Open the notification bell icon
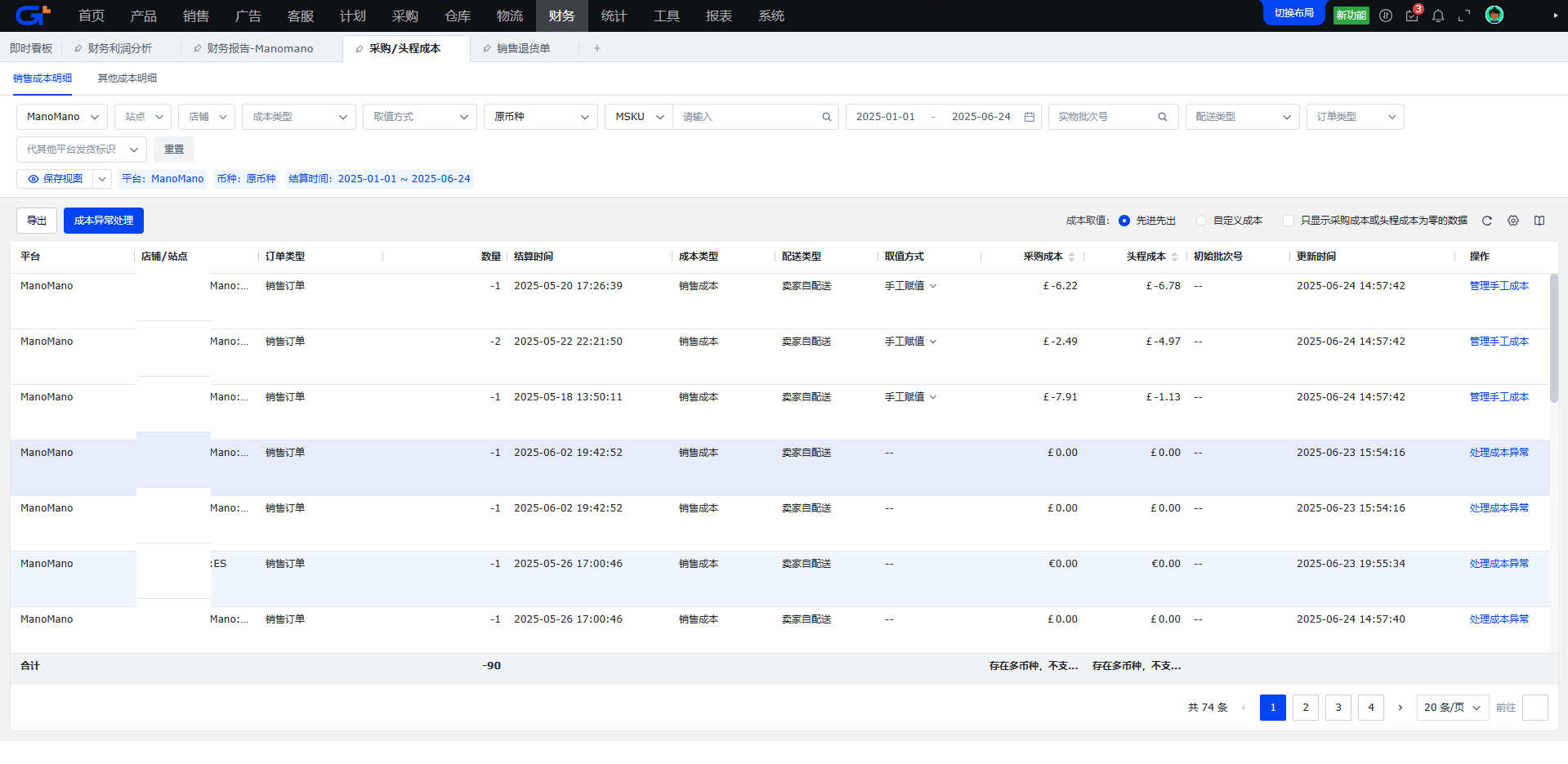 (x=1438, y=16)
